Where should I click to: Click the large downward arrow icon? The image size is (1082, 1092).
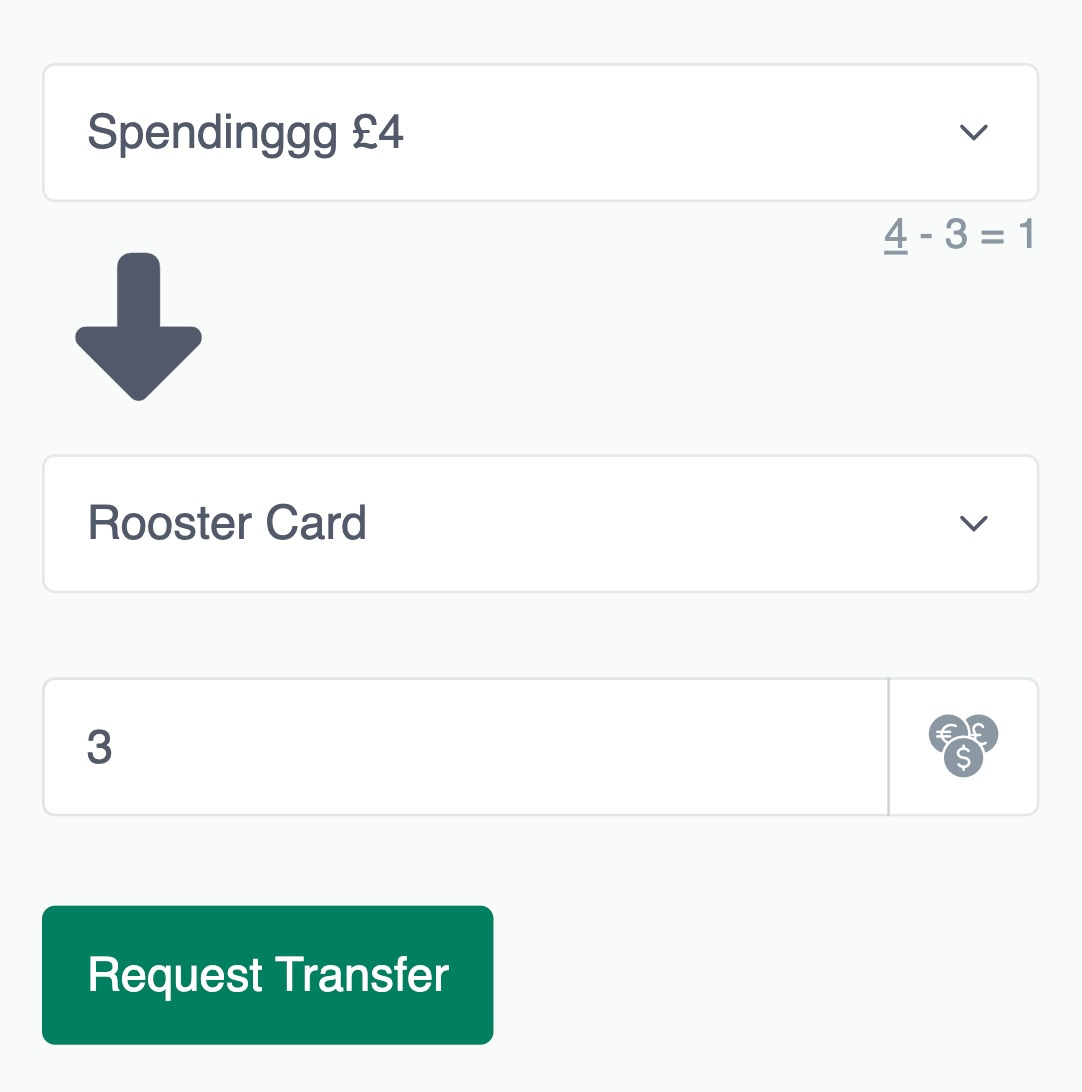point(139,327)
